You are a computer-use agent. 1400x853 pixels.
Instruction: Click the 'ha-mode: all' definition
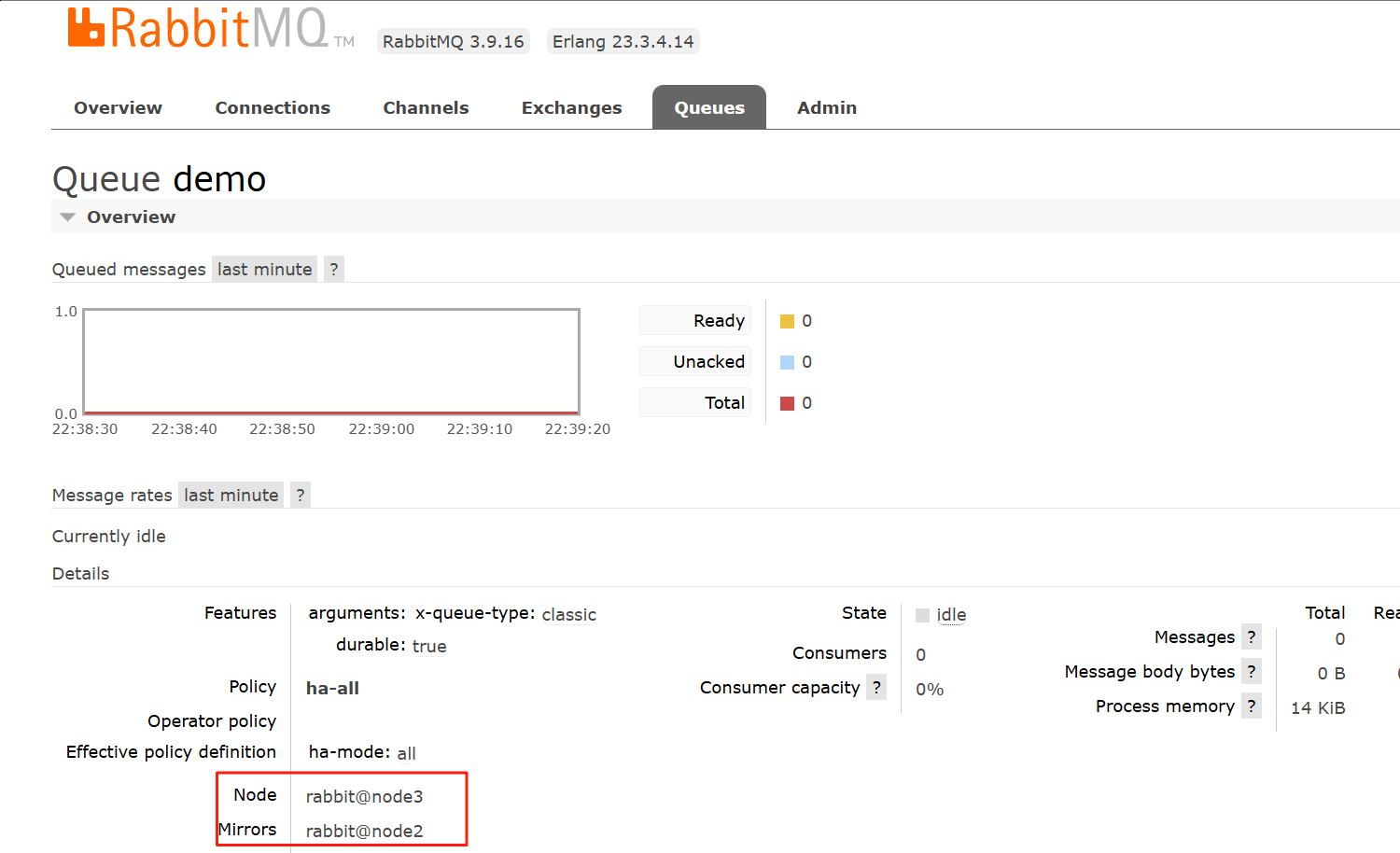[362, 752]
